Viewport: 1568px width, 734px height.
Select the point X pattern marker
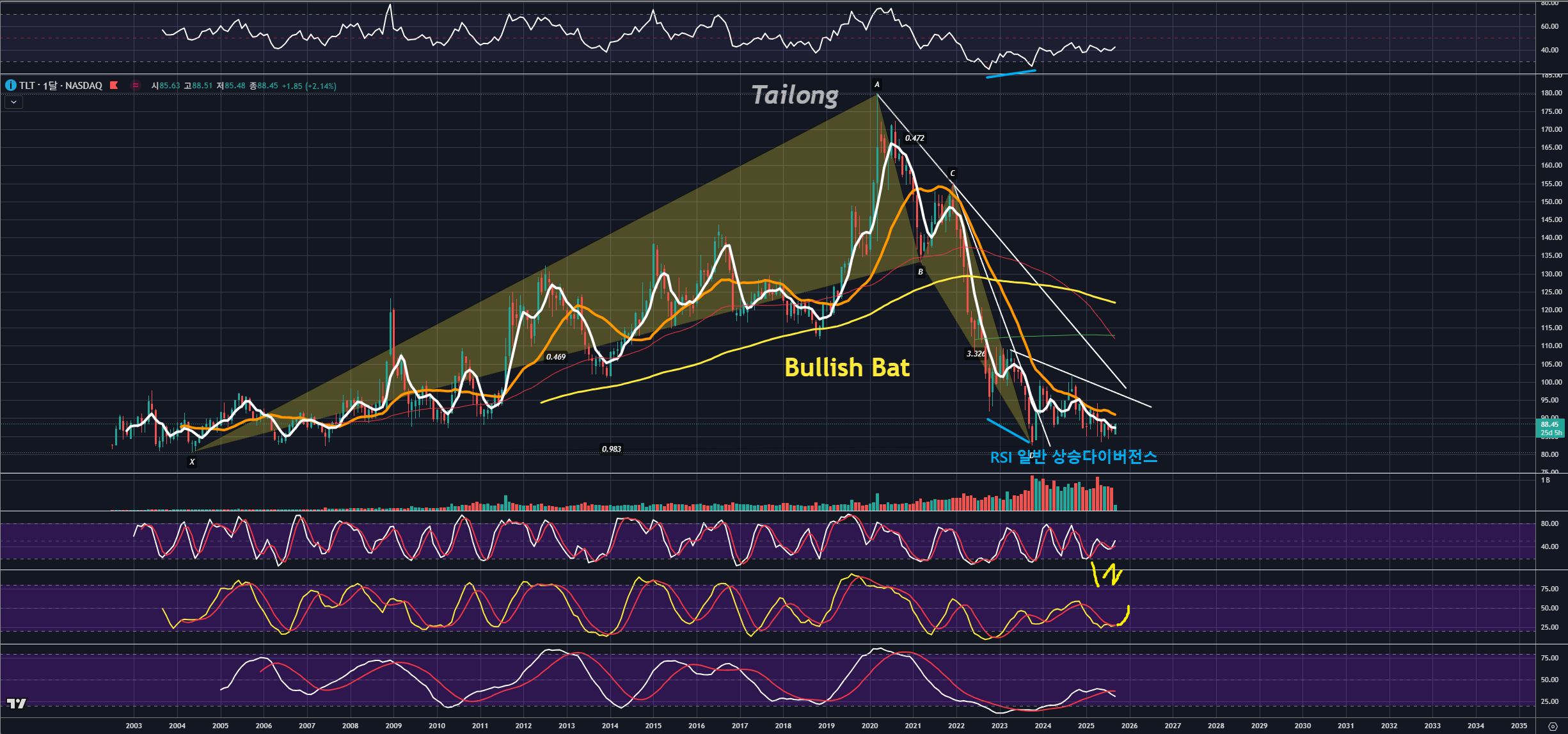point(192,461)
